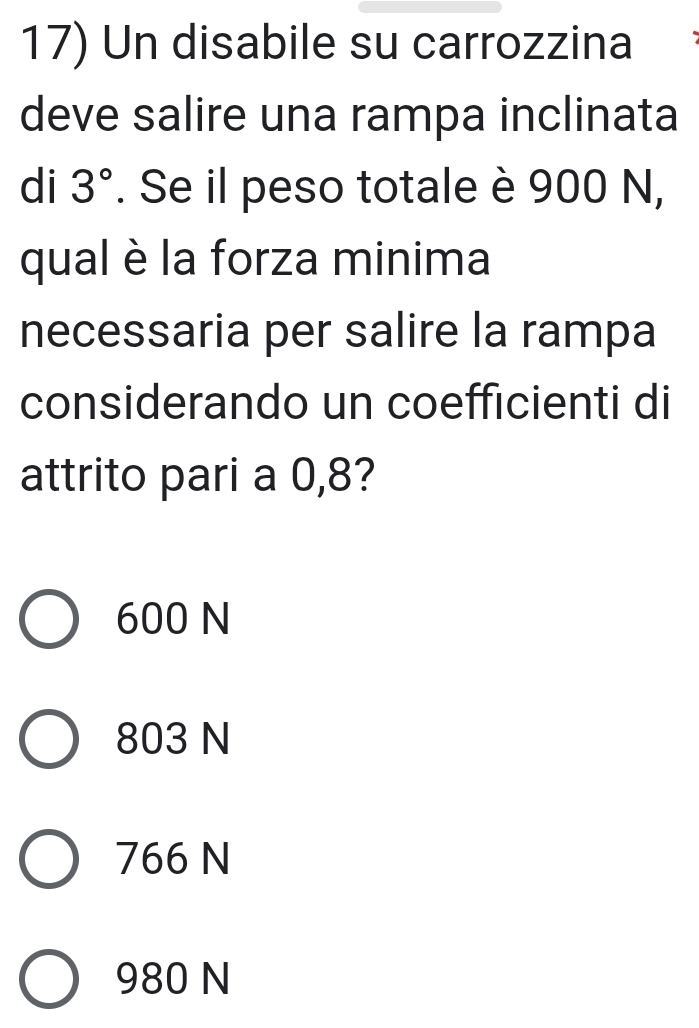This screenshot has height=1028, width=699.
Task: Click the word "inclinata" in question
Action: 596,117
